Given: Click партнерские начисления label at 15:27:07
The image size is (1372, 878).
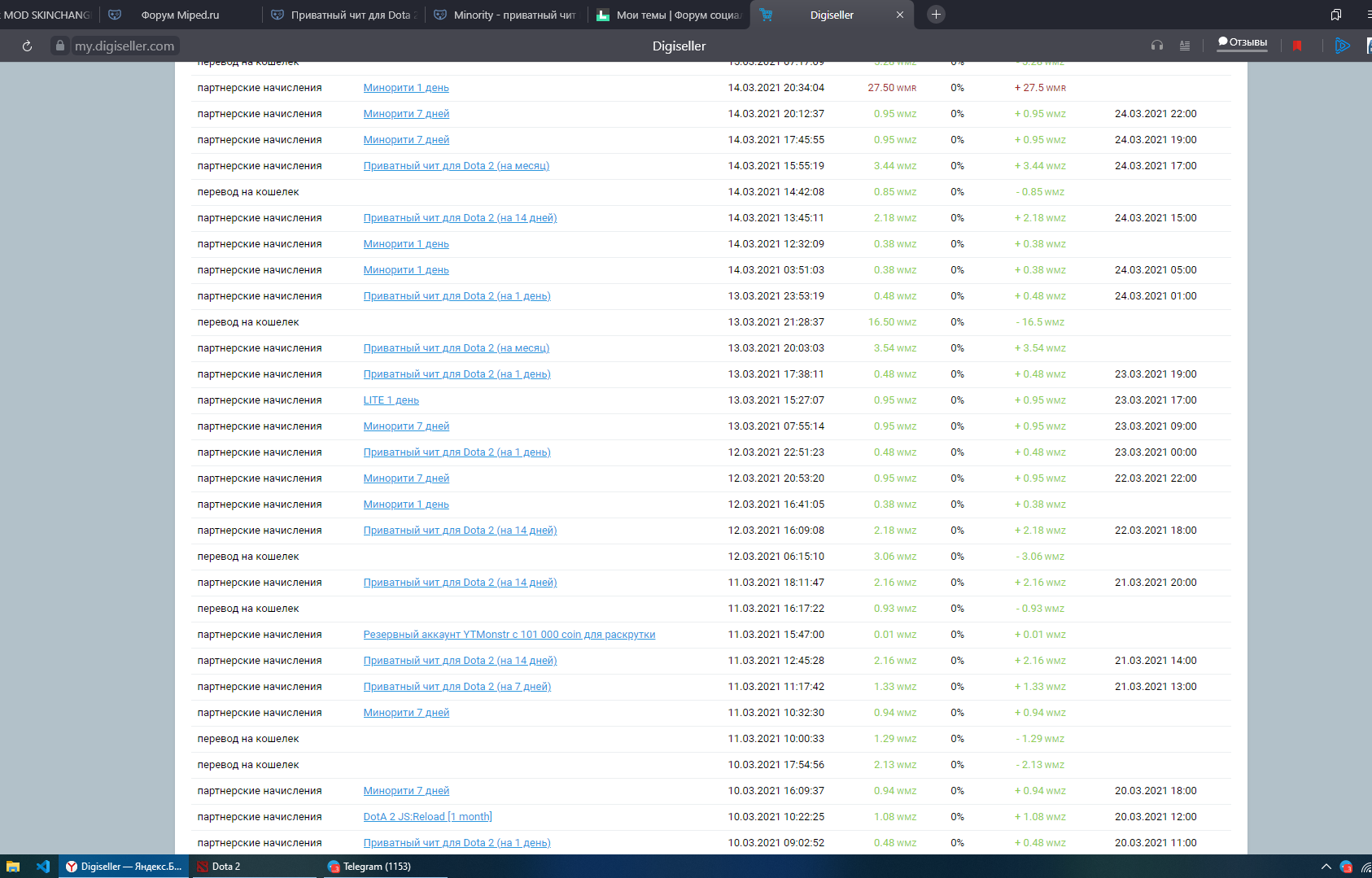Looking at the screenshot, I should [260, 400].
